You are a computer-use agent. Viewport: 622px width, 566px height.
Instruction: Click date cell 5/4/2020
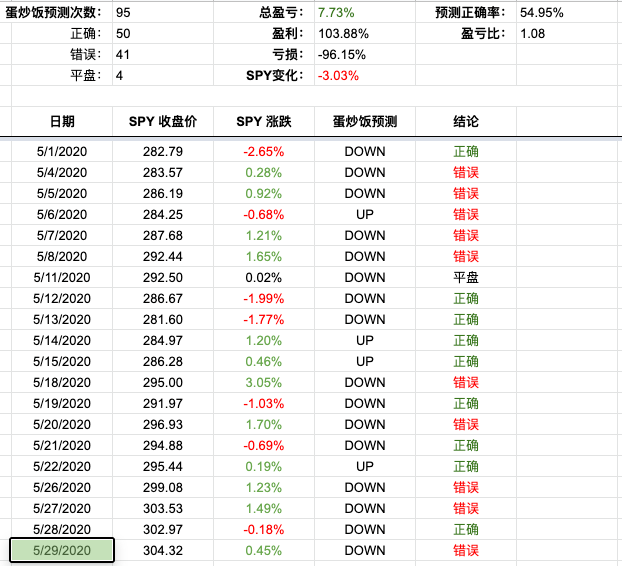coord(62,173)
